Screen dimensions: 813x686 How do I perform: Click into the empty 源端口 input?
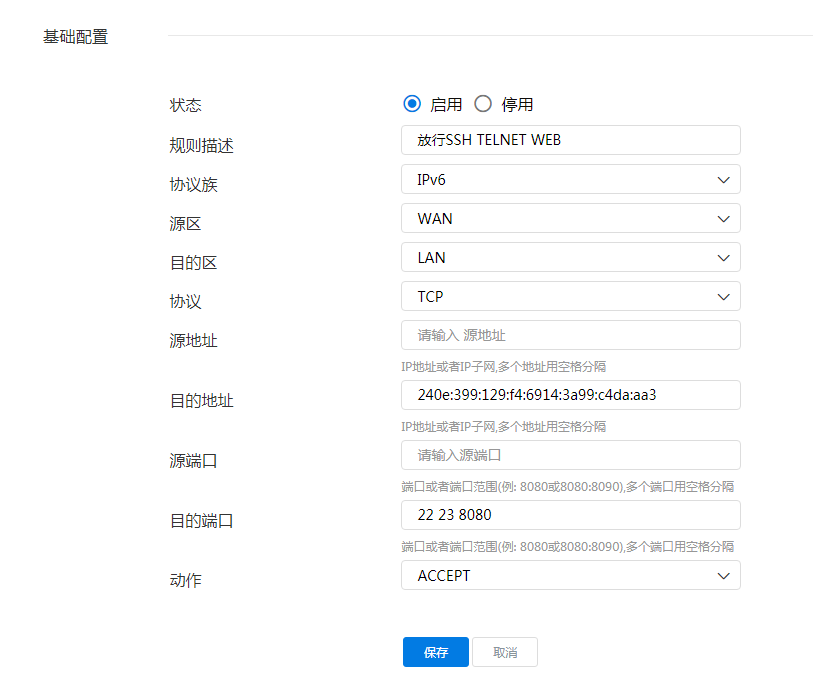pyautogui.click(x=570, y=455)
